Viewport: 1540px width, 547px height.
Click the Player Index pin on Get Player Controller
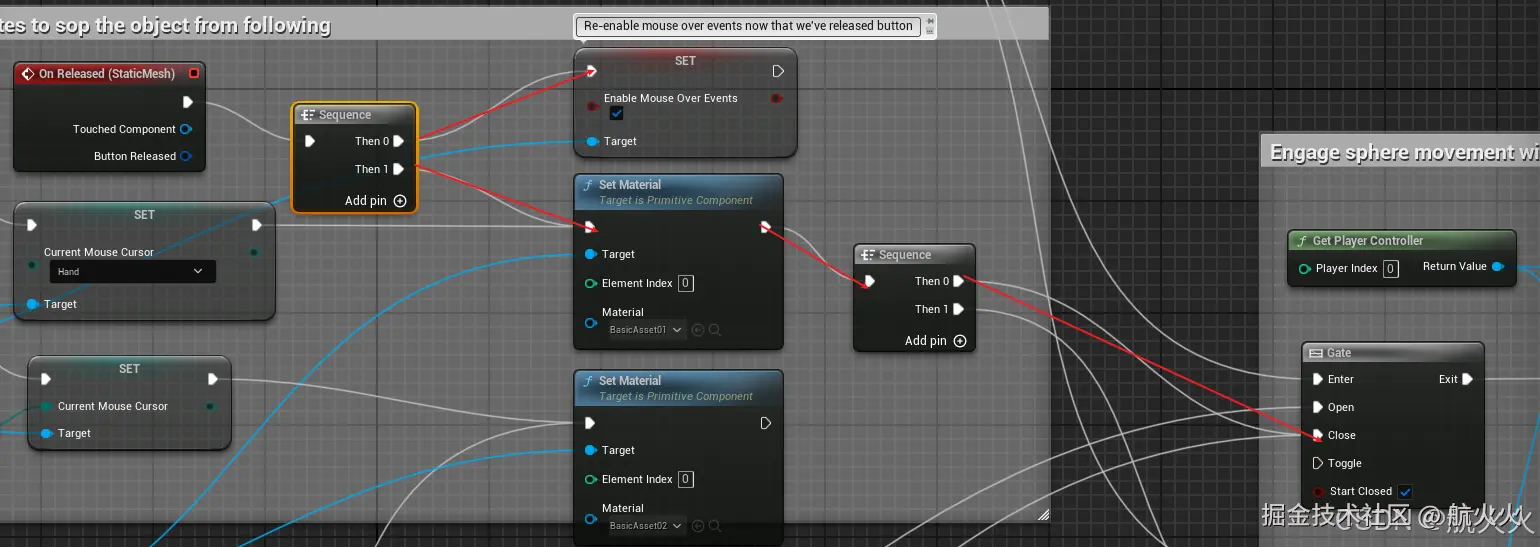(1305, 268)
